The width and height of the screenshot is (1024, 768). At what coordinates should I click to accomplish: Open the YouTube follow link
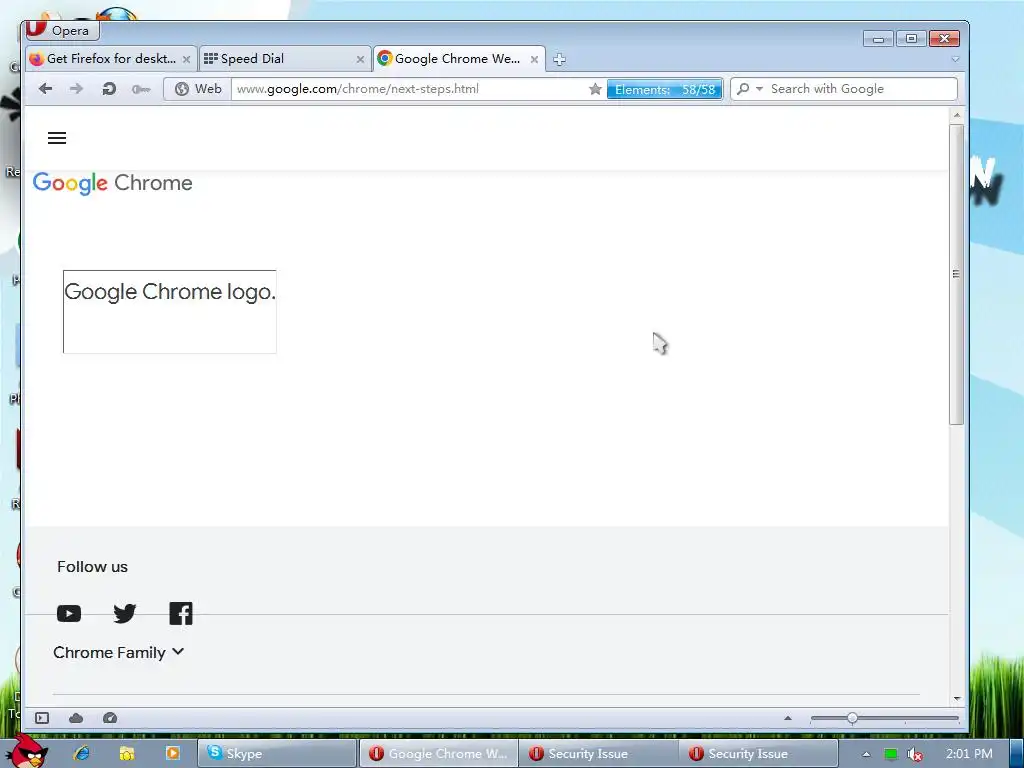coord(69,613)
